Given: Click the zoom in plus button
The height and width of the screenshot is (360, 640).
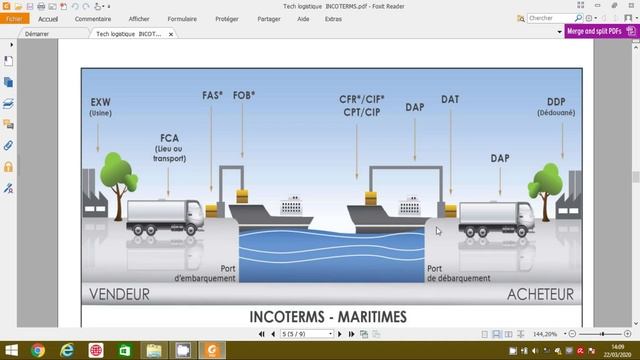Looking at the screenshot, I should (x=628, y=334).
